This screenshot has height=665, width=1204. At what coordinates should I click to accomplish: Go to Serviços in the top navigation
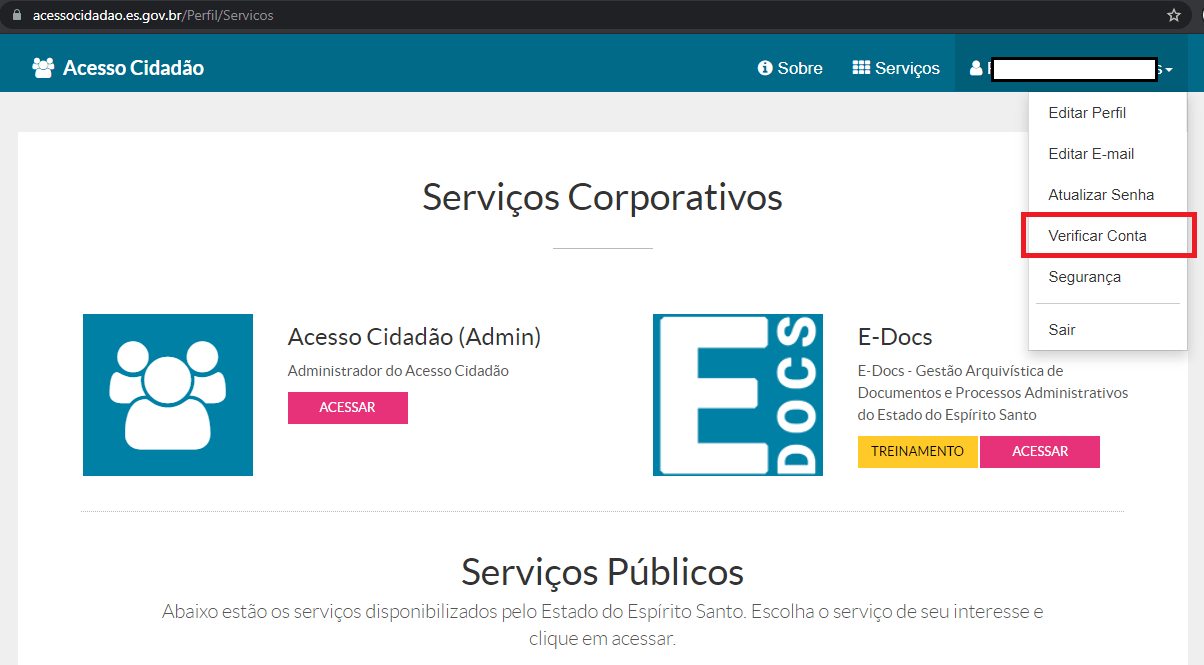coord(896,68)
